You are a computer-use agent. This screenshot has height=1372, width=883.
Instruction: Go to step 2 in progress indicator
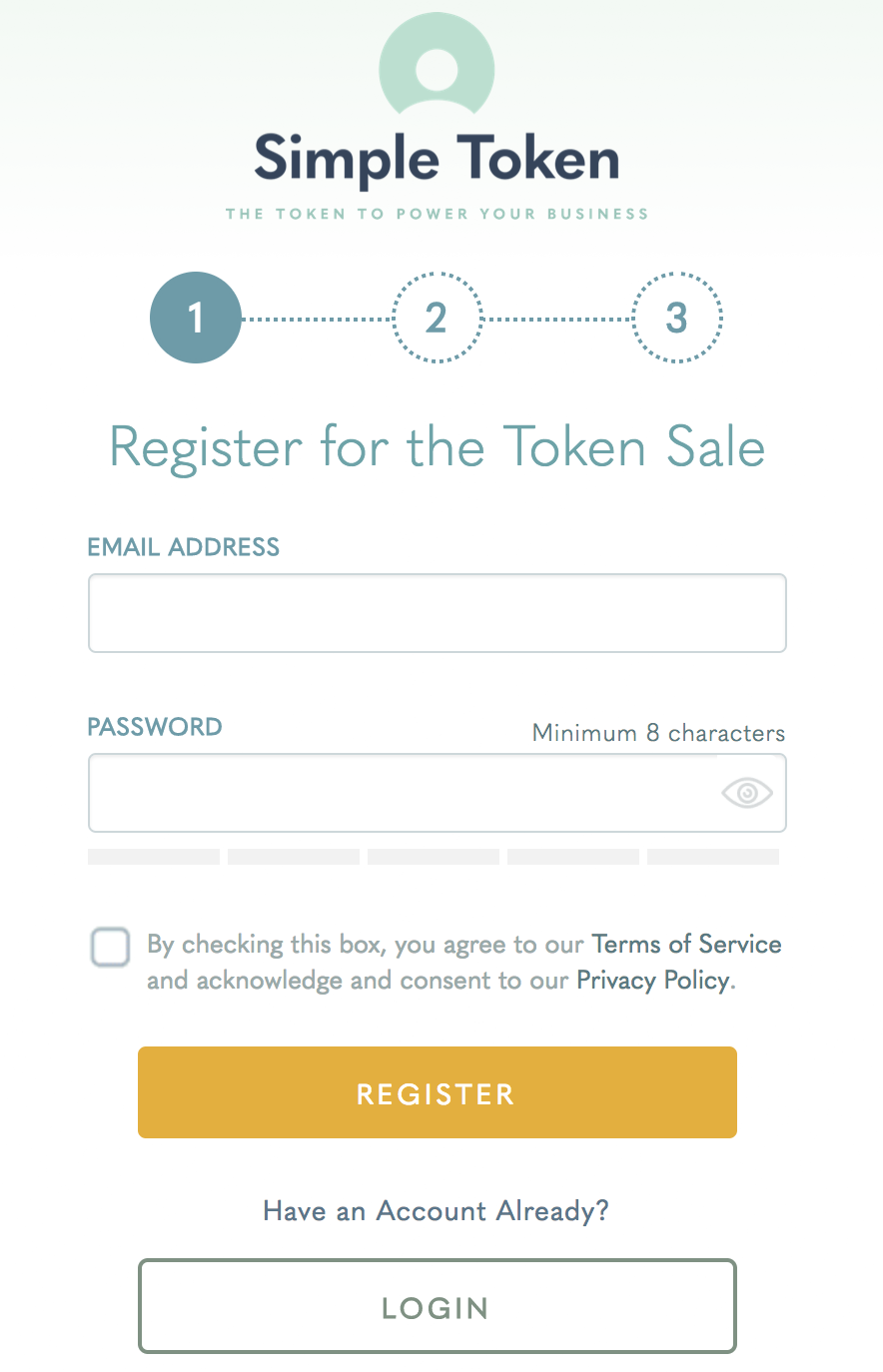click(437, 318)
